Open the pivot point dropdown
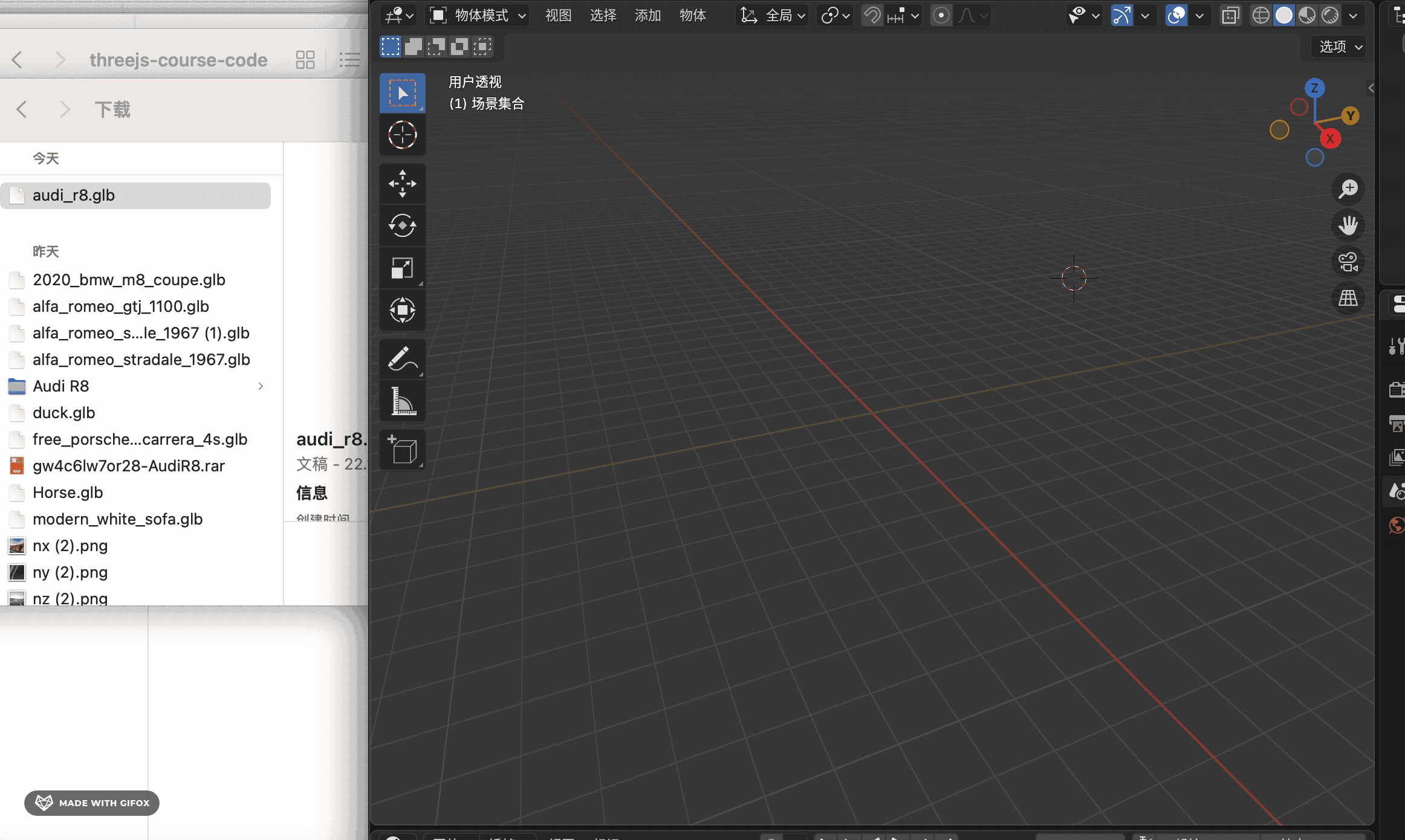 pos(836,15)
